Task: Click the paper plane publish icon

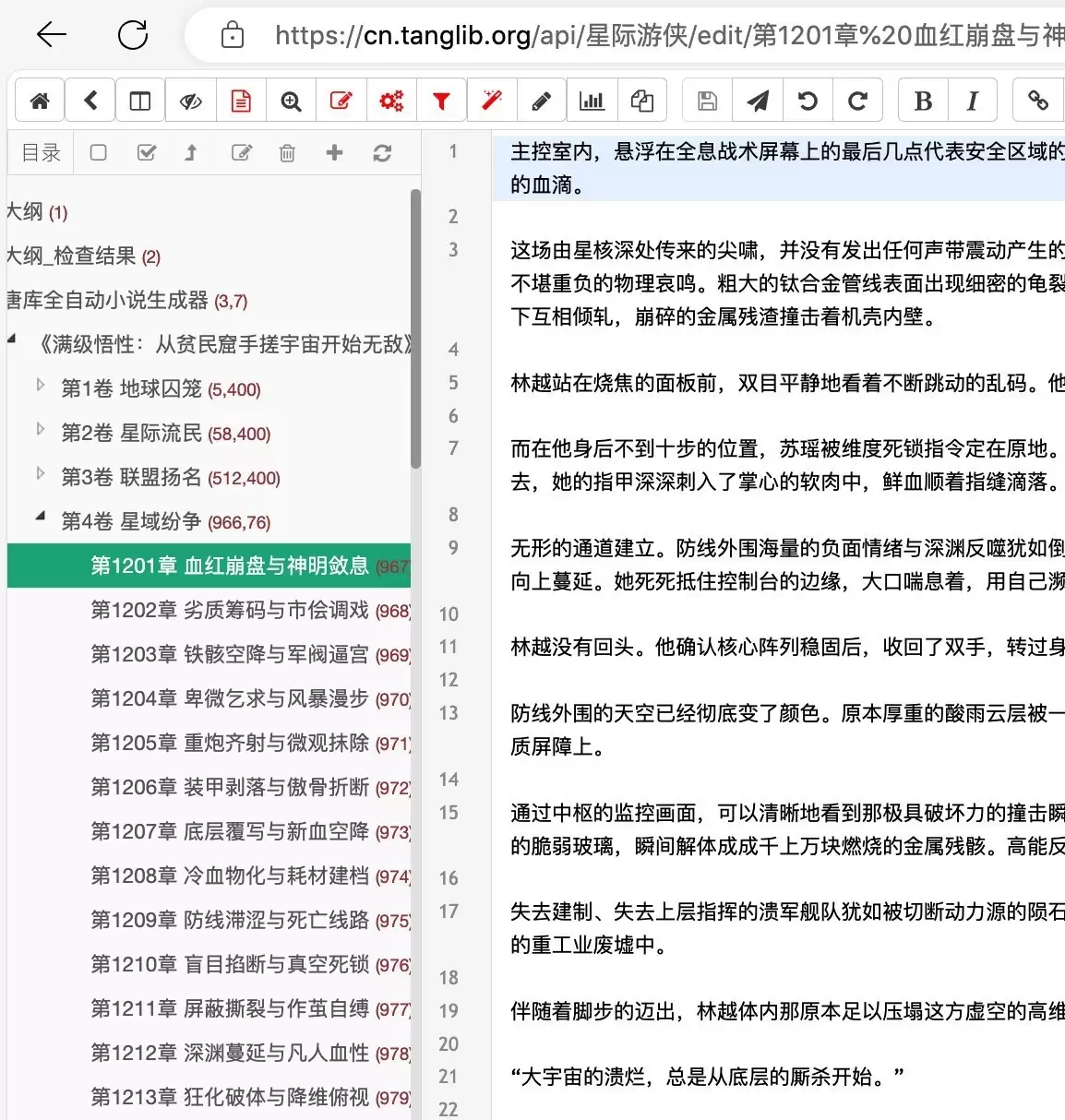Action: click(x=757, y=100)
